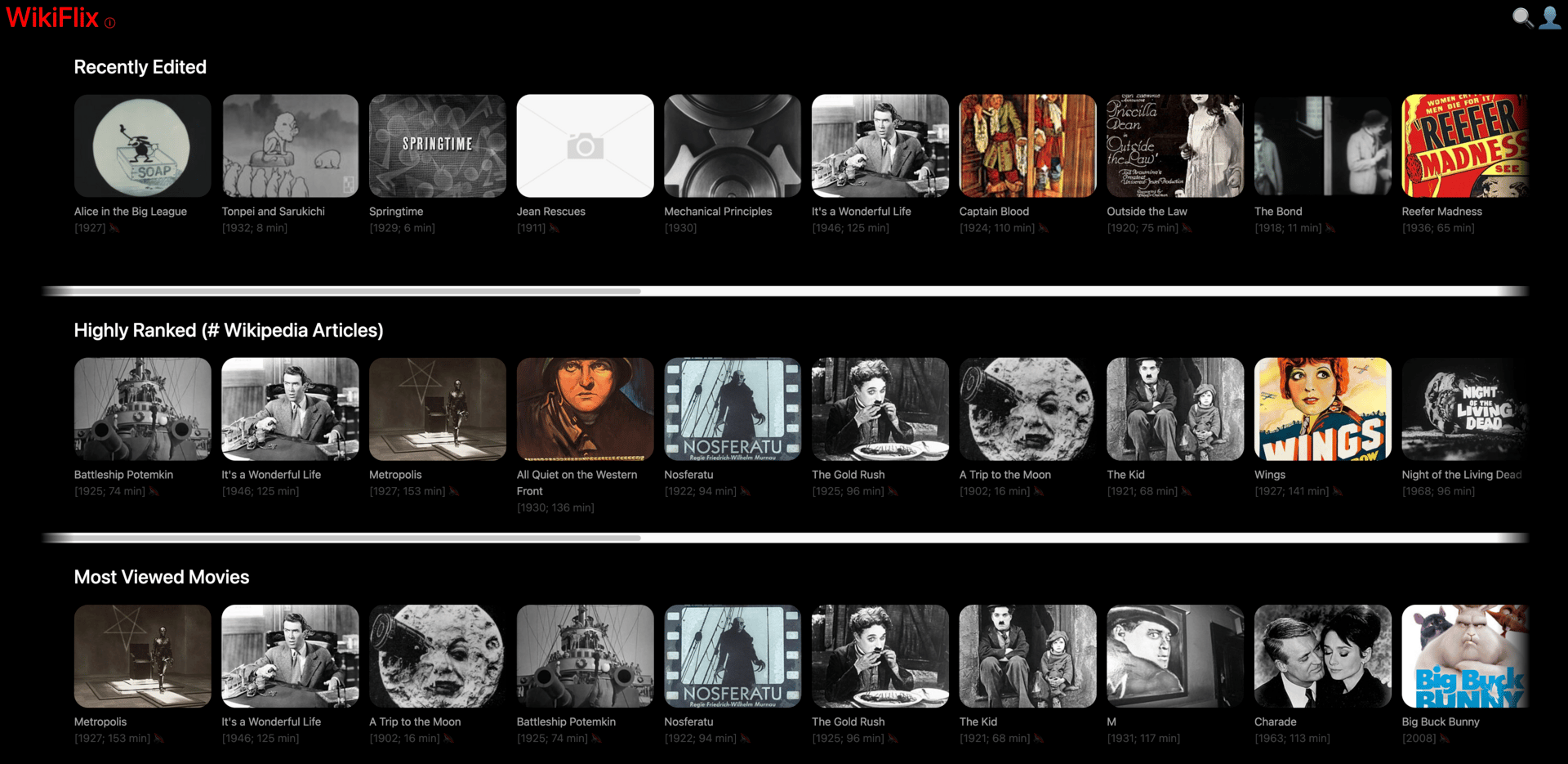The image size is (1568, 764).
Task: Click the muted icon beside Outside the Law's runtime
Action: tap(1187, 228)
